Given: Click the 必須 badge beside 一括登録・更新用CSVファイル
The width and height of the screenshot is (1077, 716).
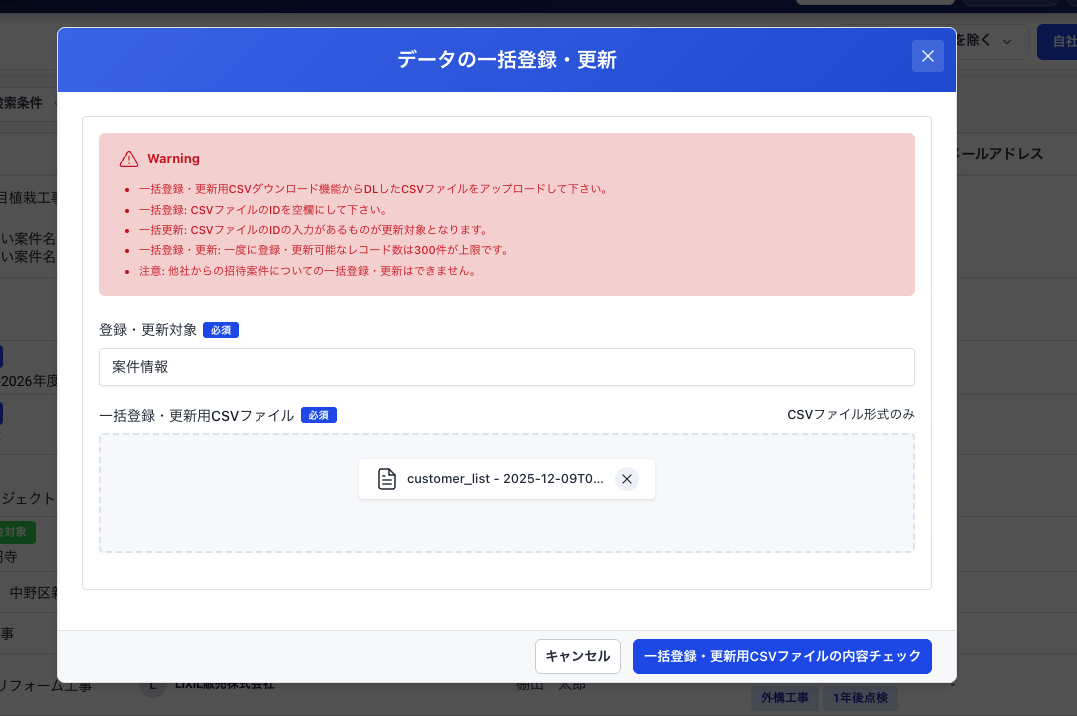Looking at the screenshot, I should pyautogui.click(x=318, y=415).
